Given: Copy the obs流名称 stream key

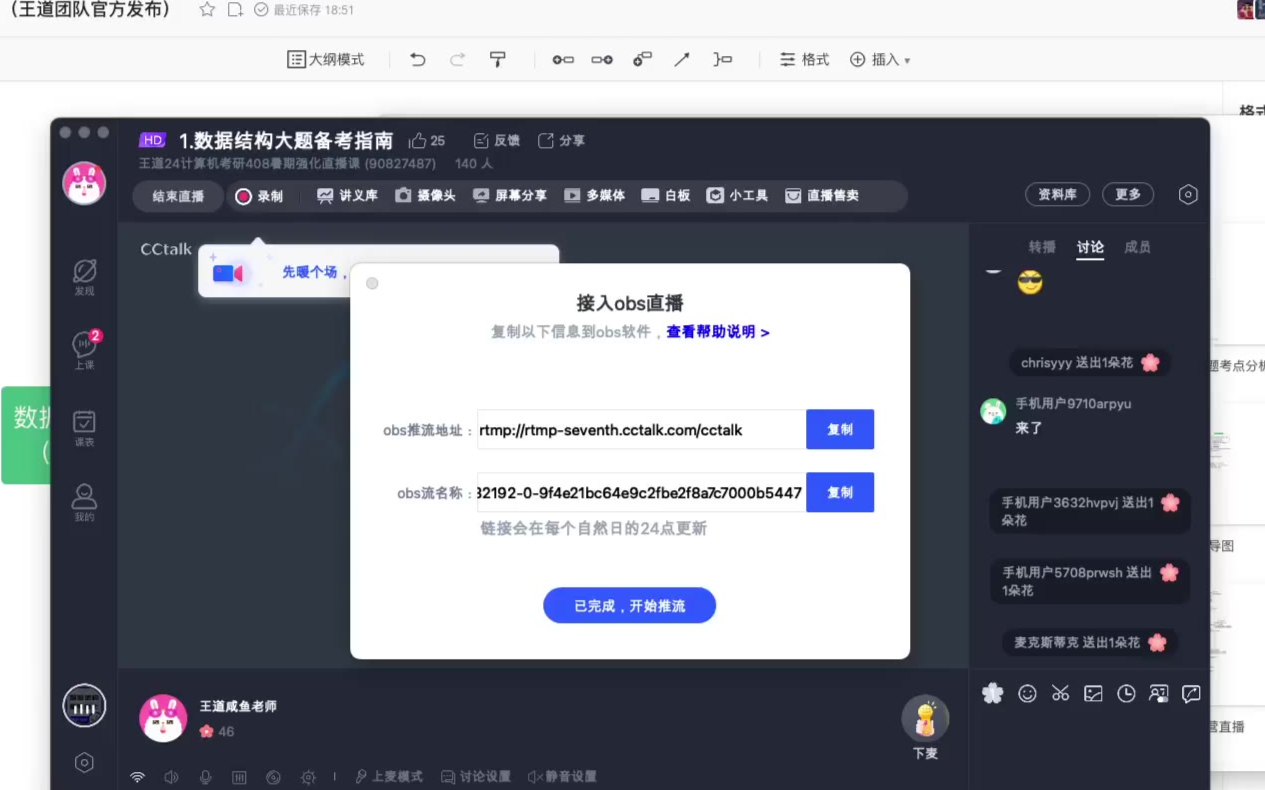Looking at the screenshot, I should point(840,492).
